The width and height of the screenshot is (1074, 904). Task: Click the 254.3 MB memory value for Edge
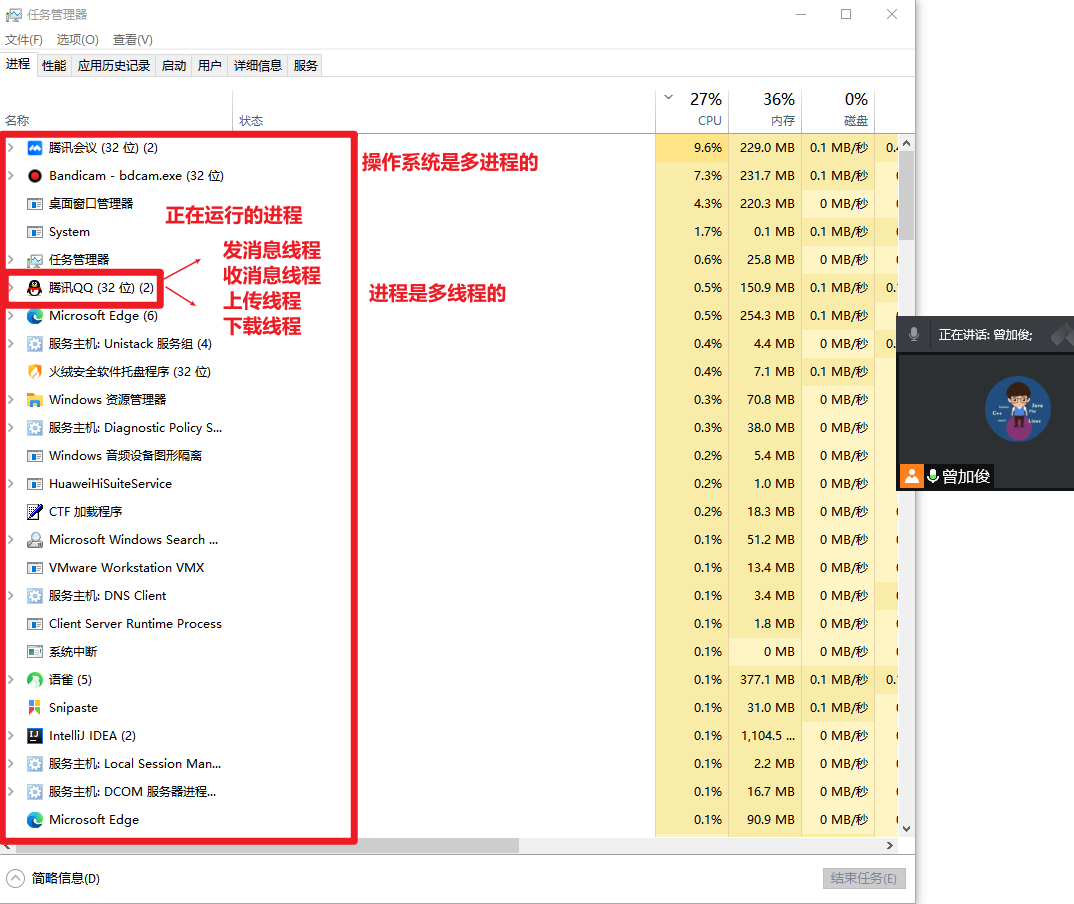point(767,316)
